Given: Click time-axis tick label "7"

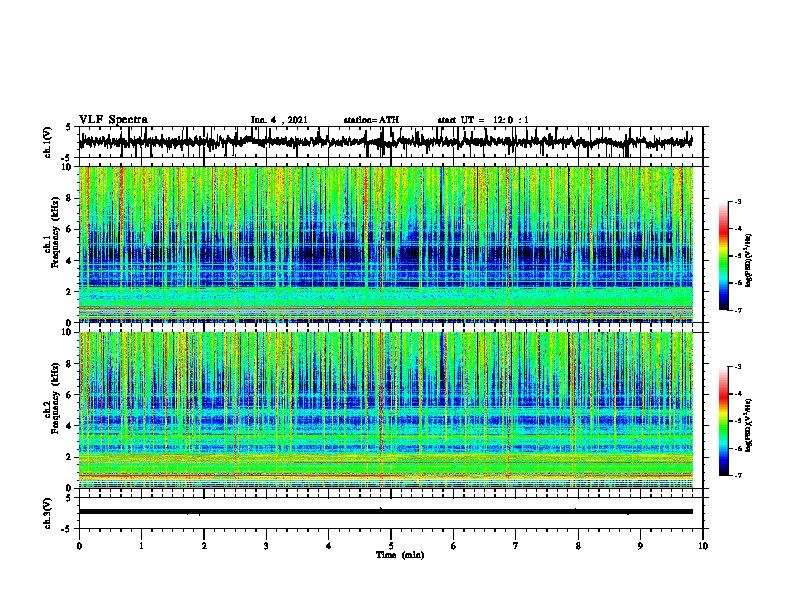Looking at the screenshot, I should (516, 546).
